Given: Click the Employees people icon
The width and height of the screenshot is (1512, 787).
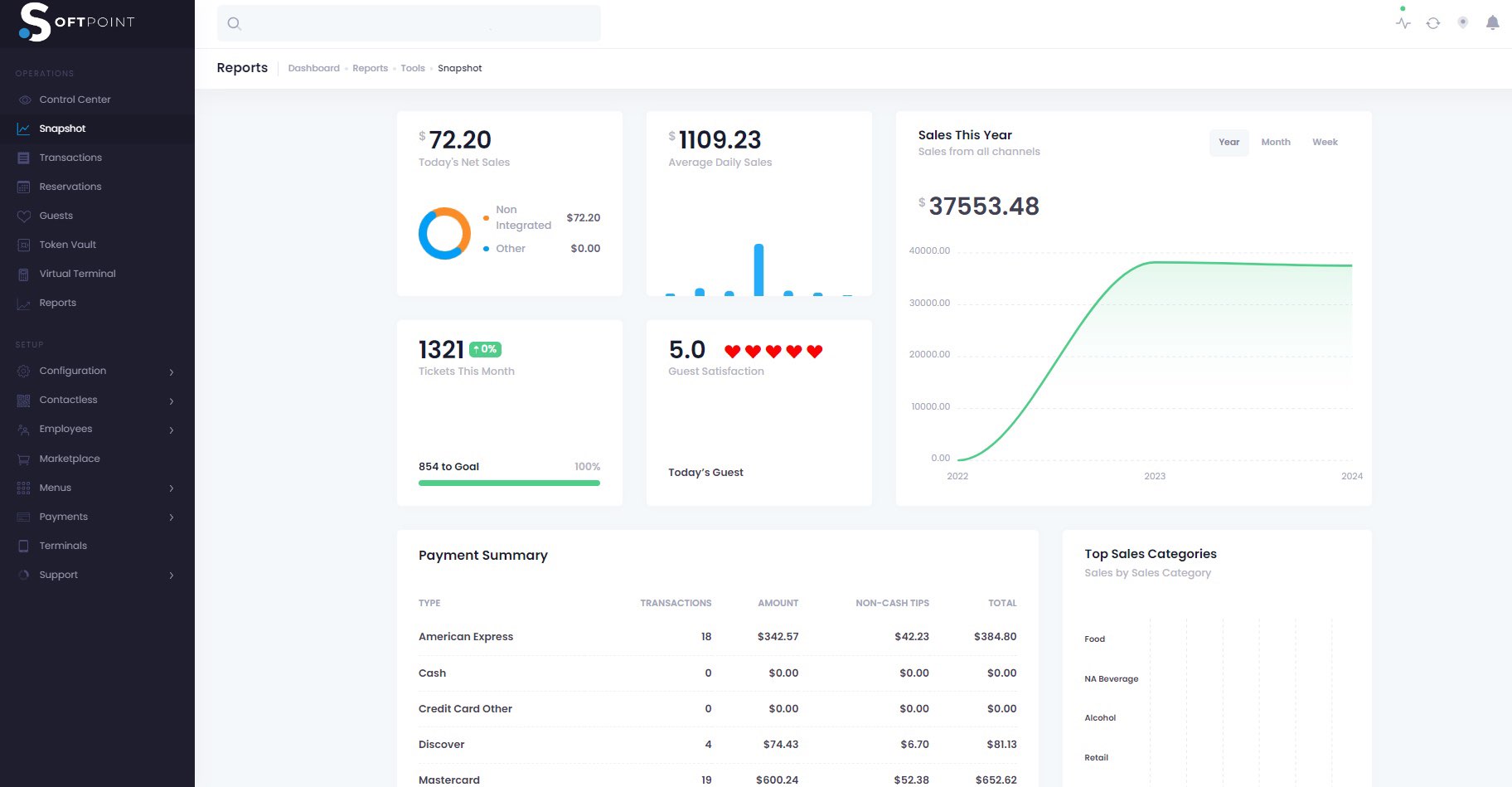Looking at the screenshot, I should pyautogui.click(x=24, y=429).
